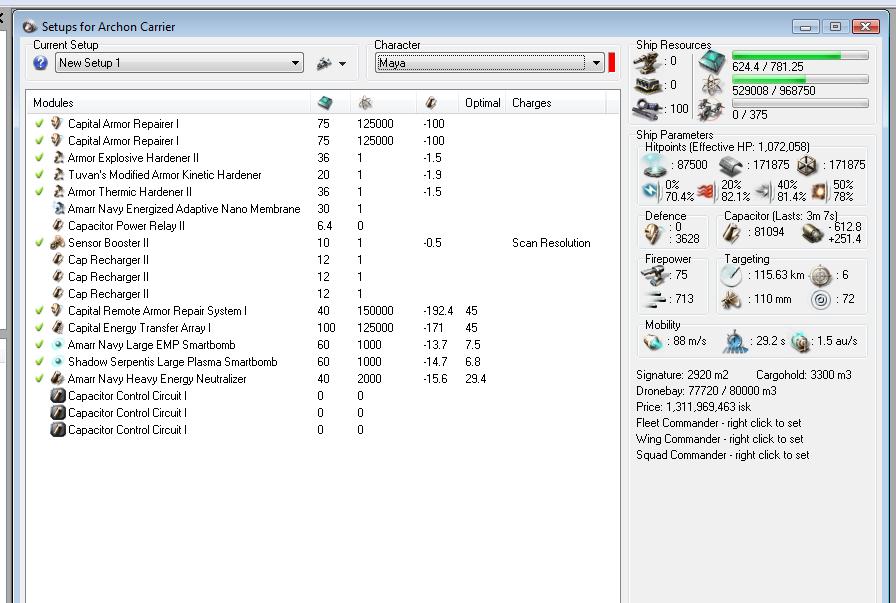Toggle Armor Thermic Hardener II active checkmark
Viewport: 896px width, 603px height.
click(39, 191)
